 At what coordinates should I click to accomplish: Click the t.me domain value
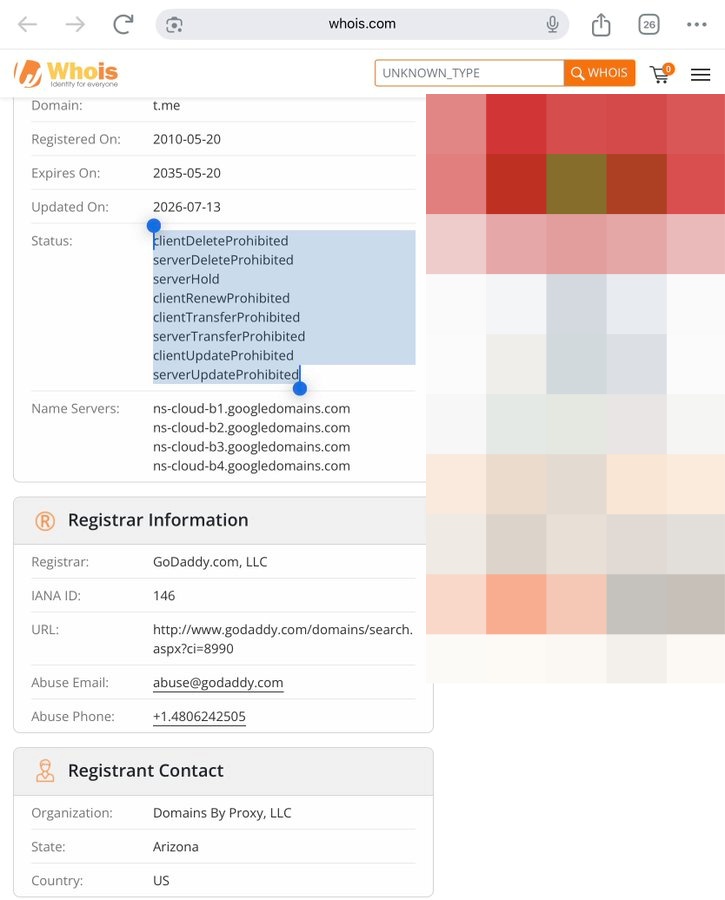(166, 106)
